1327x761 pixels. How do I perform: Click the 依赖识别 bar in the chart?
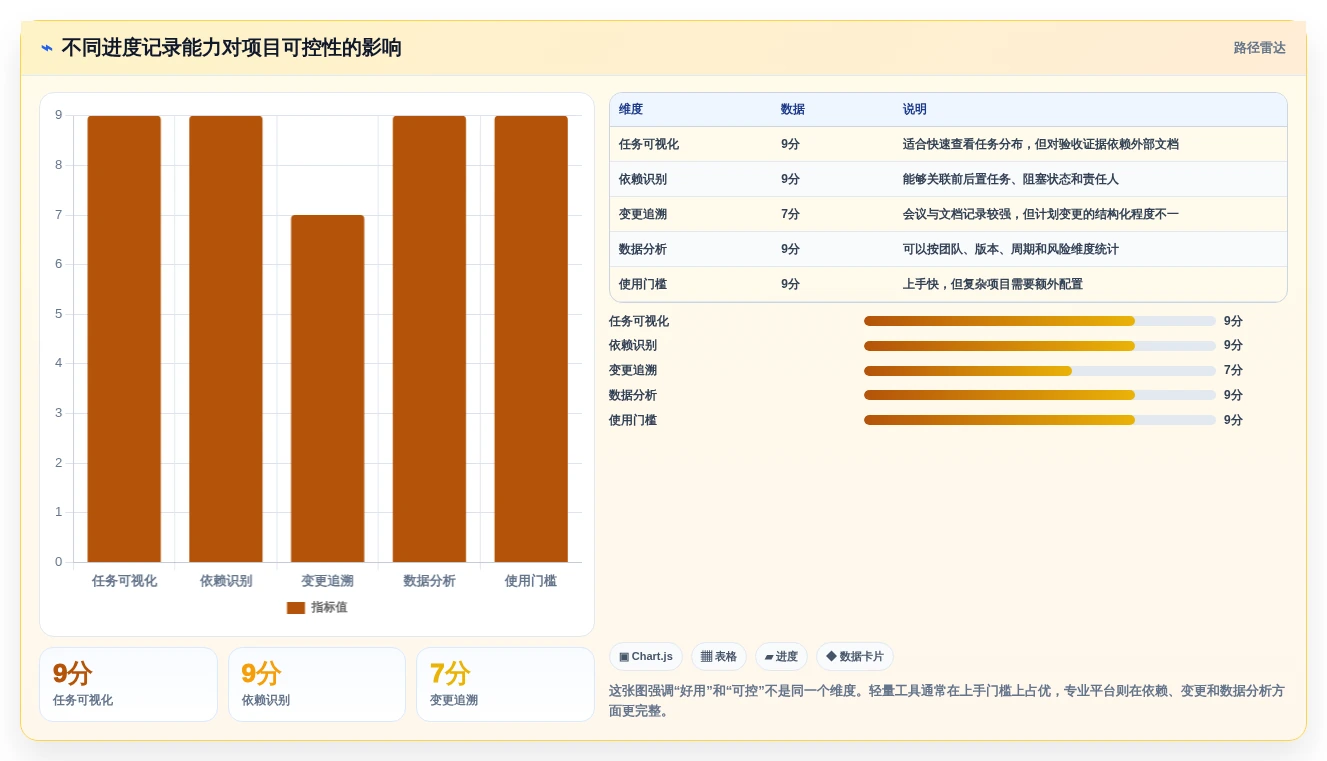point(226,339)
